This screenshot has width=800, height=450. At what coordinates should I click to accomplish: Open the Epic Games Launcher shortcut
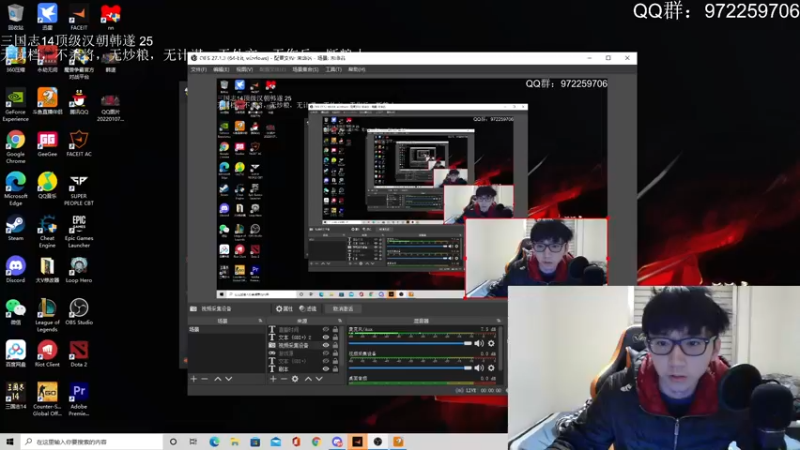79,231
